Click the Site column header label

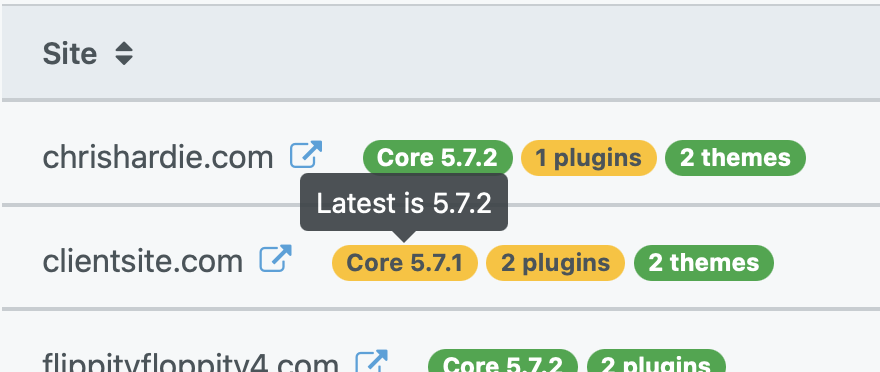pyautogui.click(x=70, y=54)
